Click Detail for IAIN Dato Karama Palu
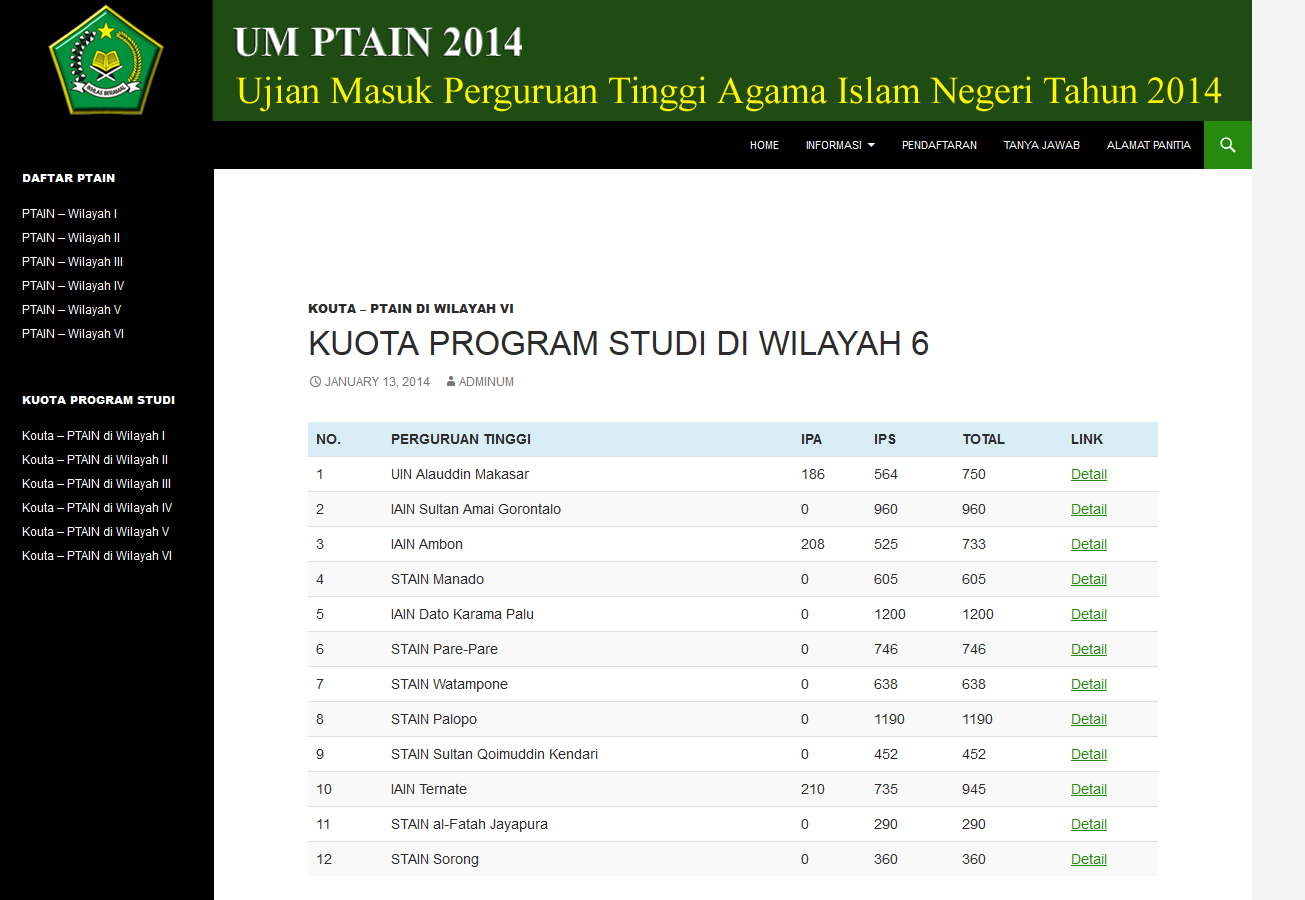The image size is (1305, 900). 1088,614
